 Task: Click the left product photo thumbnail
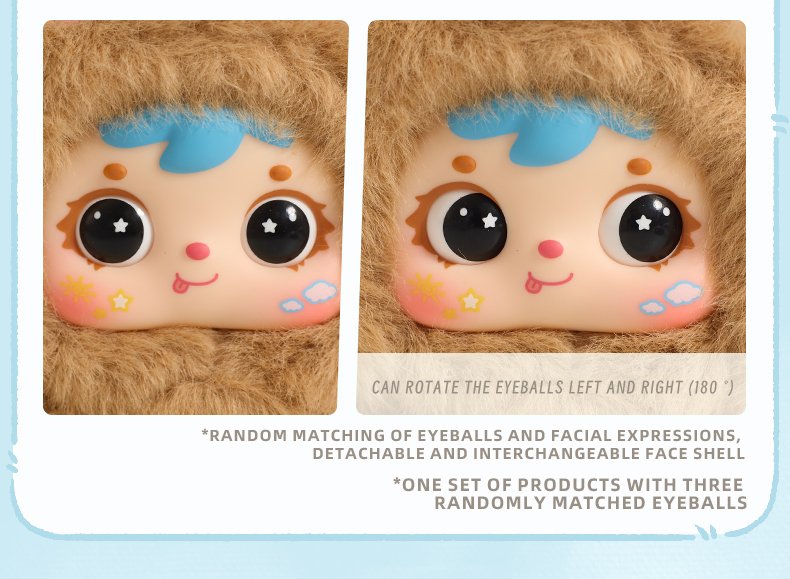[195, 217]
